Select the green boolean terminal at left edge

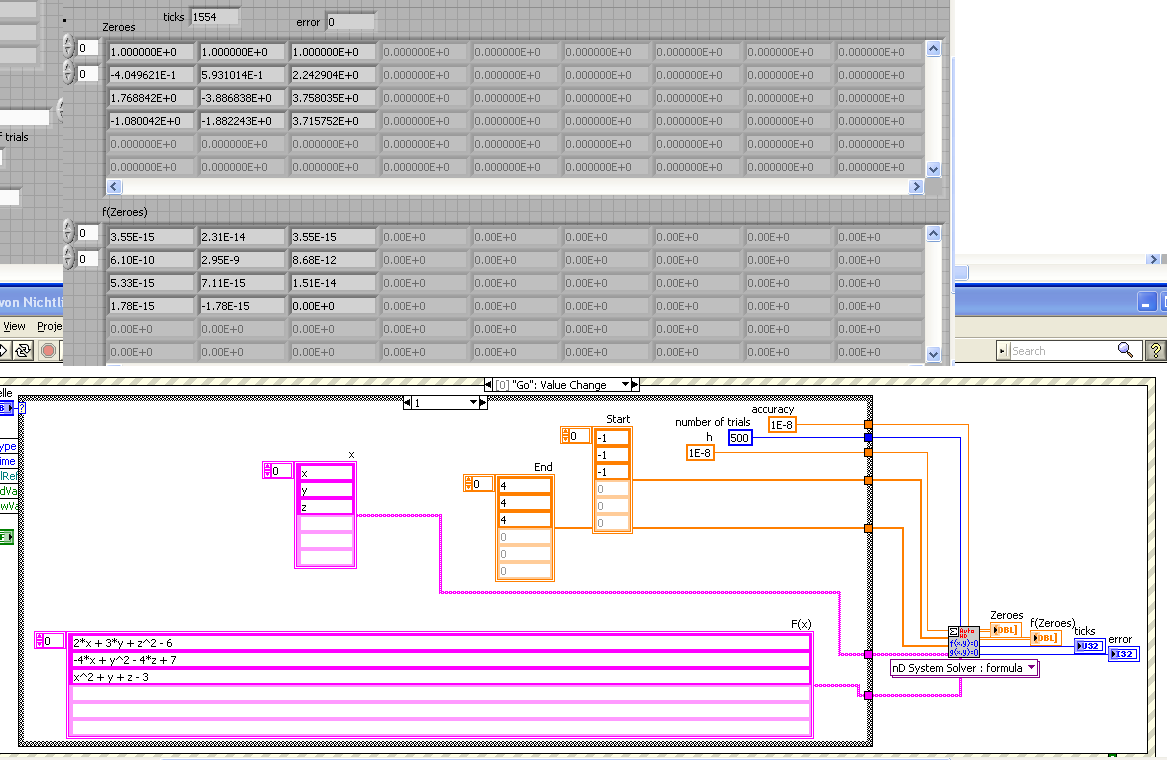(6, 537)
